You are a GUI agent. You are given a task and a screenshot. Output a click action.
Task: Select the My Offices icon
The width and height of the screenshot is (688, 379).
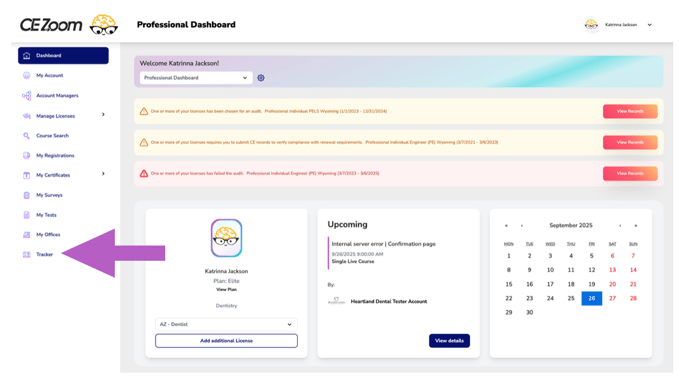pyautogui.click(x=27, y=235)
